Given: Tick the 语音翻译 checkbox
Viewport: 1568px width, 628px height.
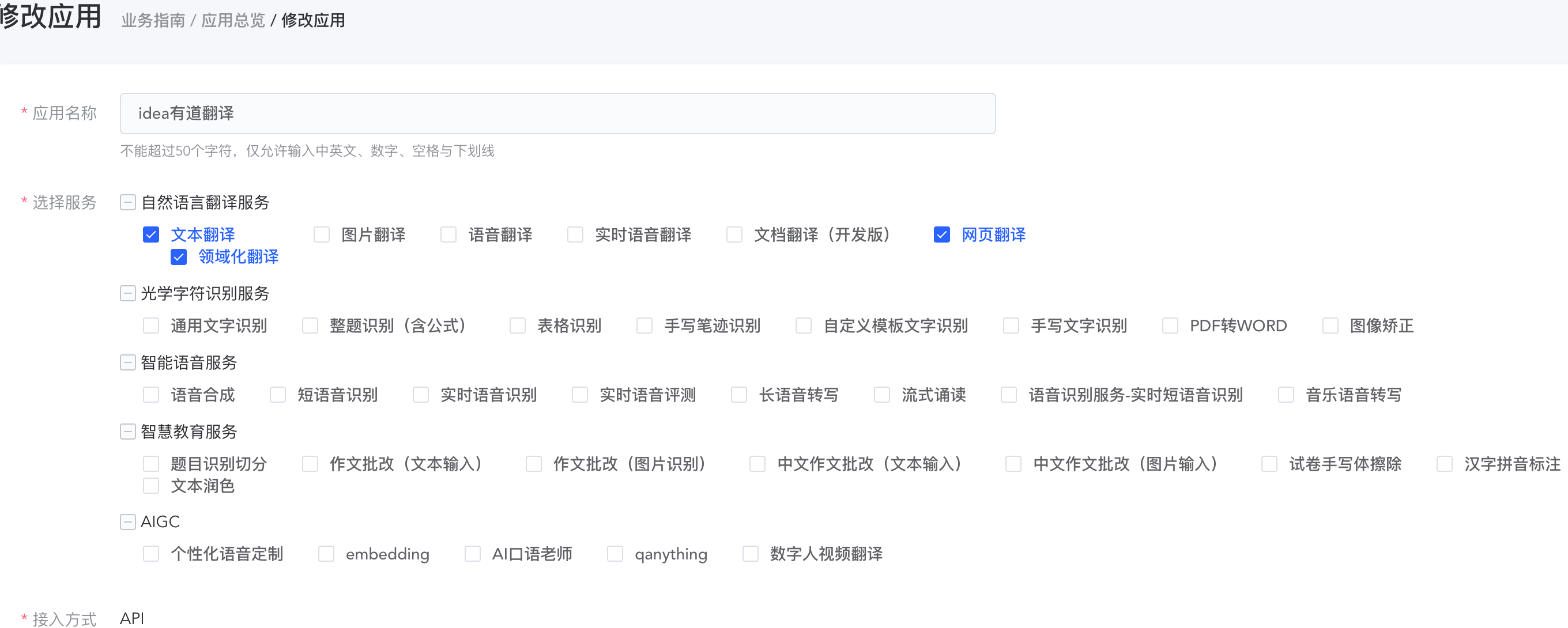Looking at the screenshot, I should 448,235.
